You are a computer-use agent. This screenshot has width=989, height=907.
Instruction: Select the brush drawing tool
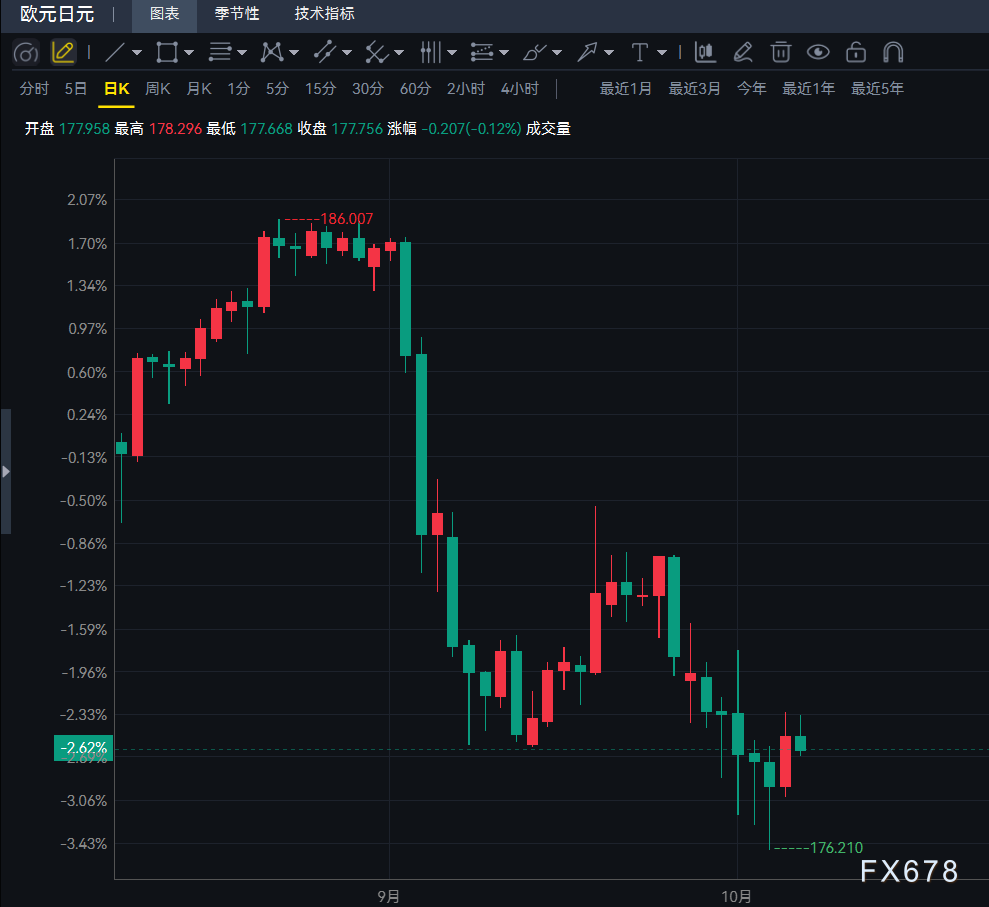click(535, 52)
